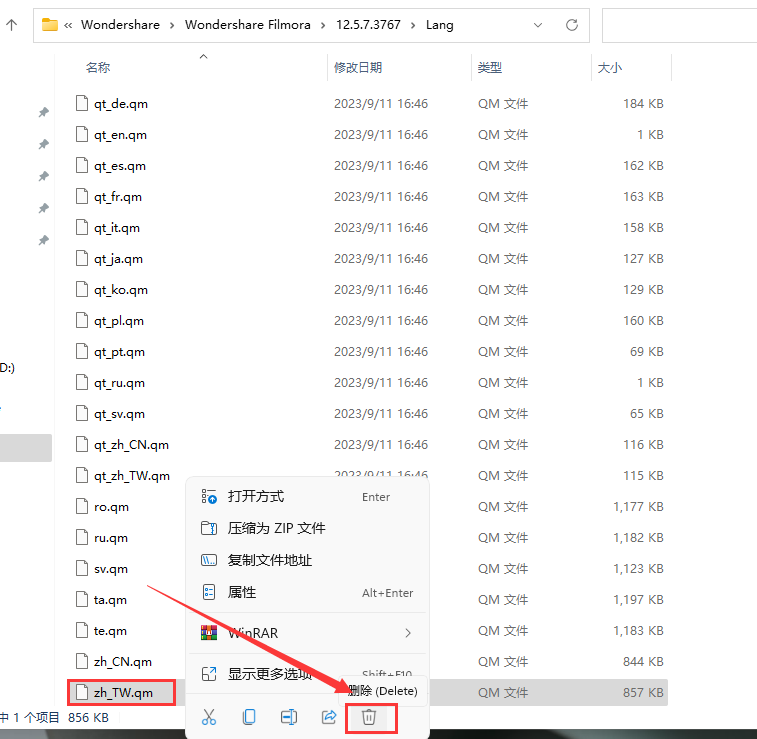Select the file qt_en.qm

pos(120,135)
